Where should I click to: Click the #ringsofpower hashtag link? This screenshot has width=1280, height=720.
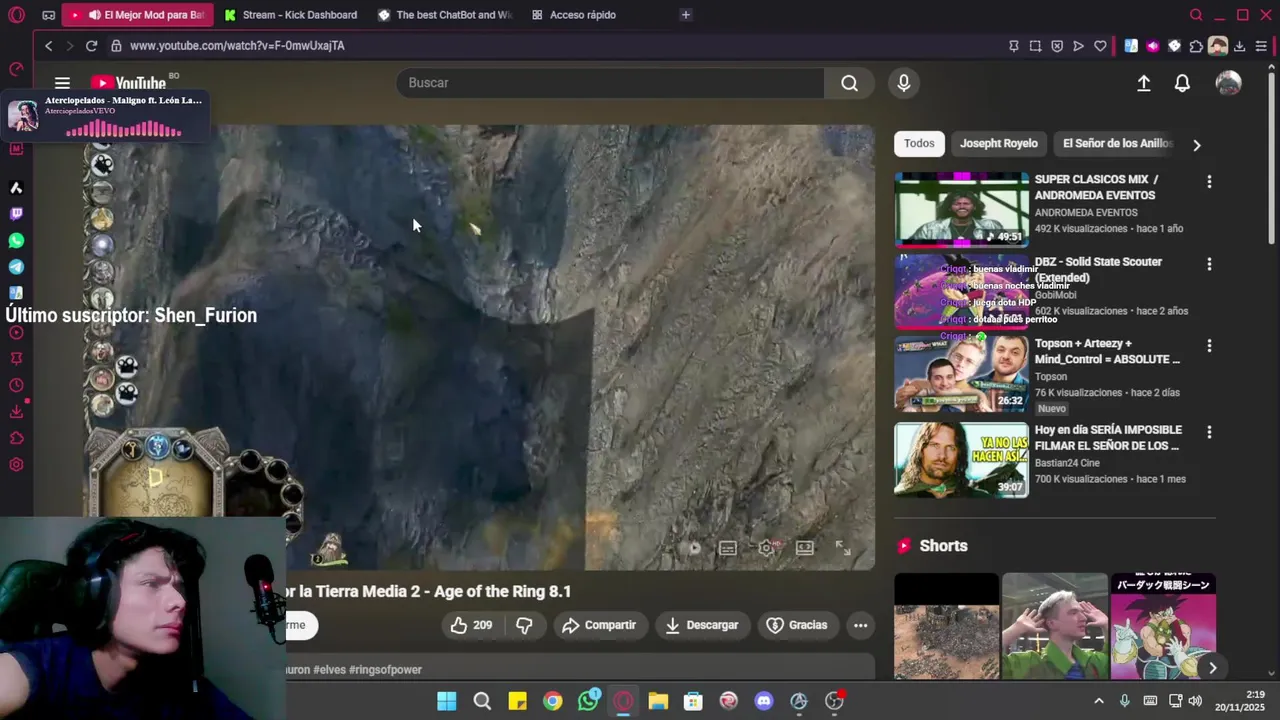[x=385, y=670]
